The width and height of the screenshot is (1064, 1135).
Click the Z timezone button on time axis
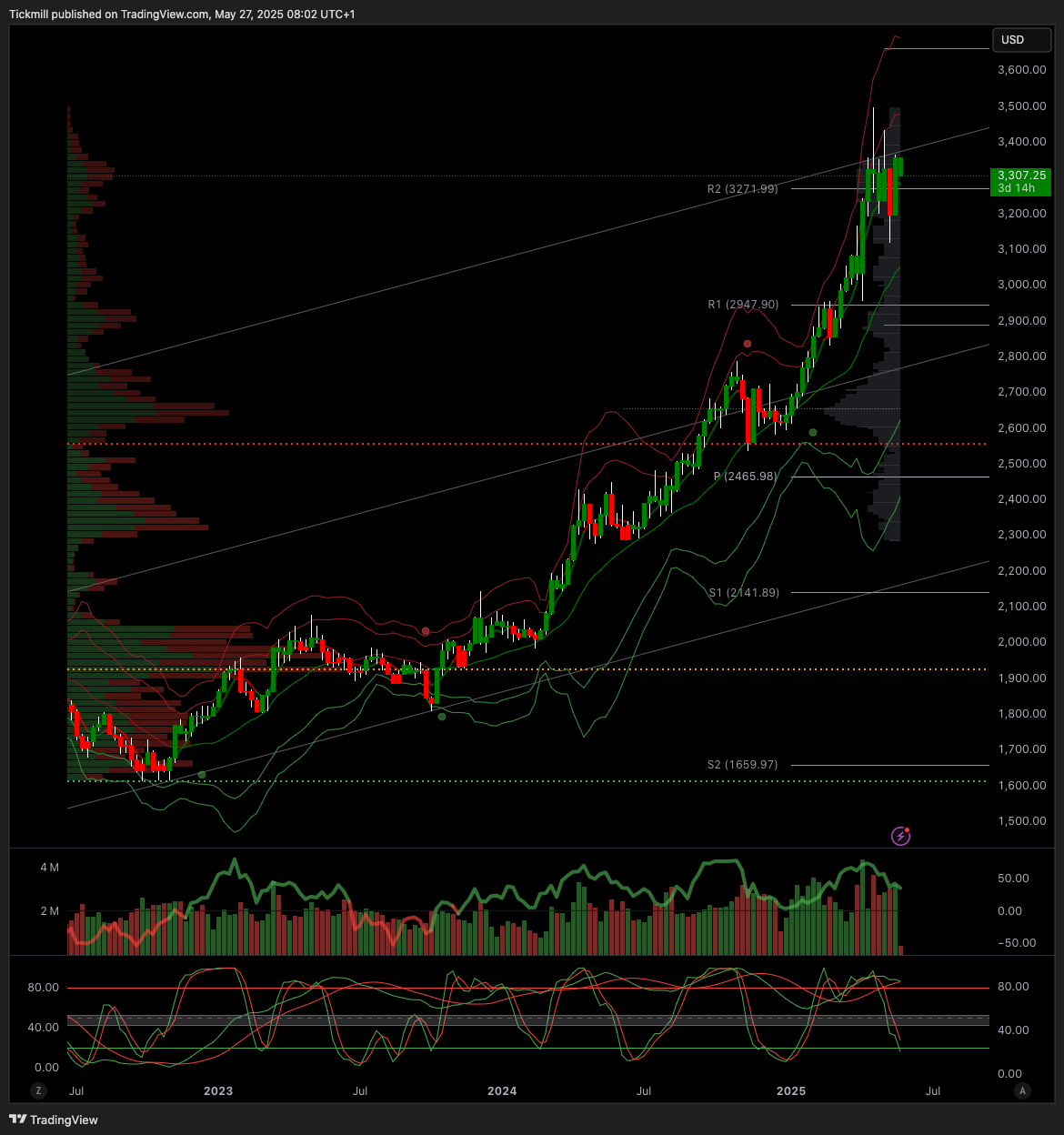pyautogui.click(x=39, y=1090)
